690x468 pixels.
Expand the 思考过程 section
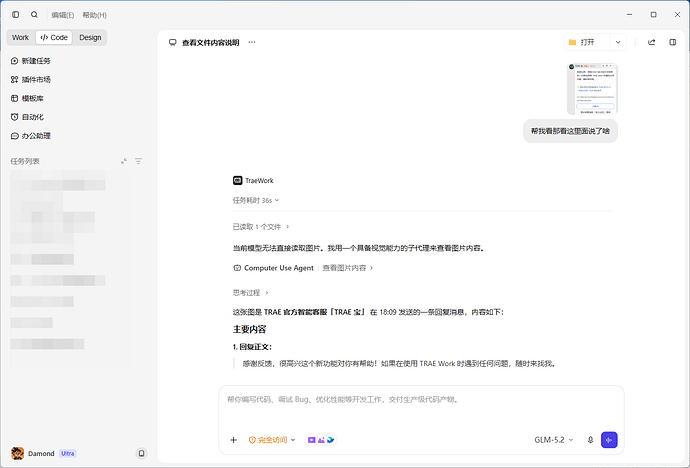tap(250, 292)
